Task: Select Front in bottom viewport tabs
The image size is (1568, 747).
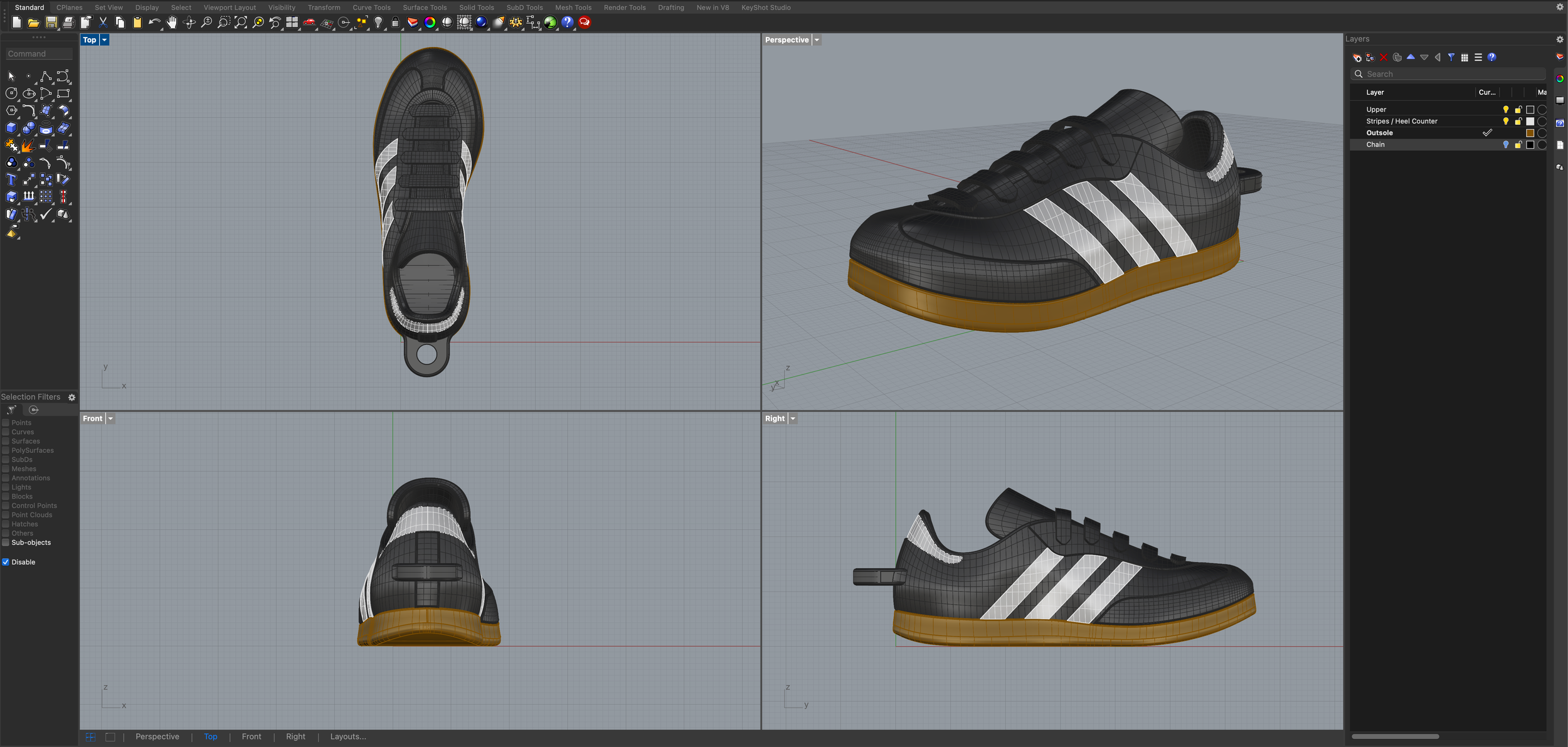Action: click(x=252, y=736)
